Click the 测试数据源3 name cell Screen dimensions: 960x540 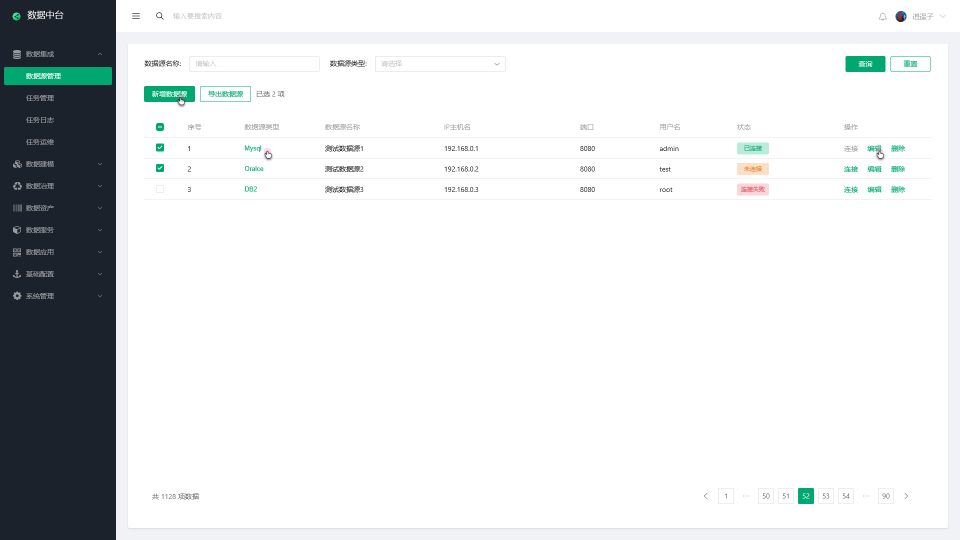(x=344, y=190)
